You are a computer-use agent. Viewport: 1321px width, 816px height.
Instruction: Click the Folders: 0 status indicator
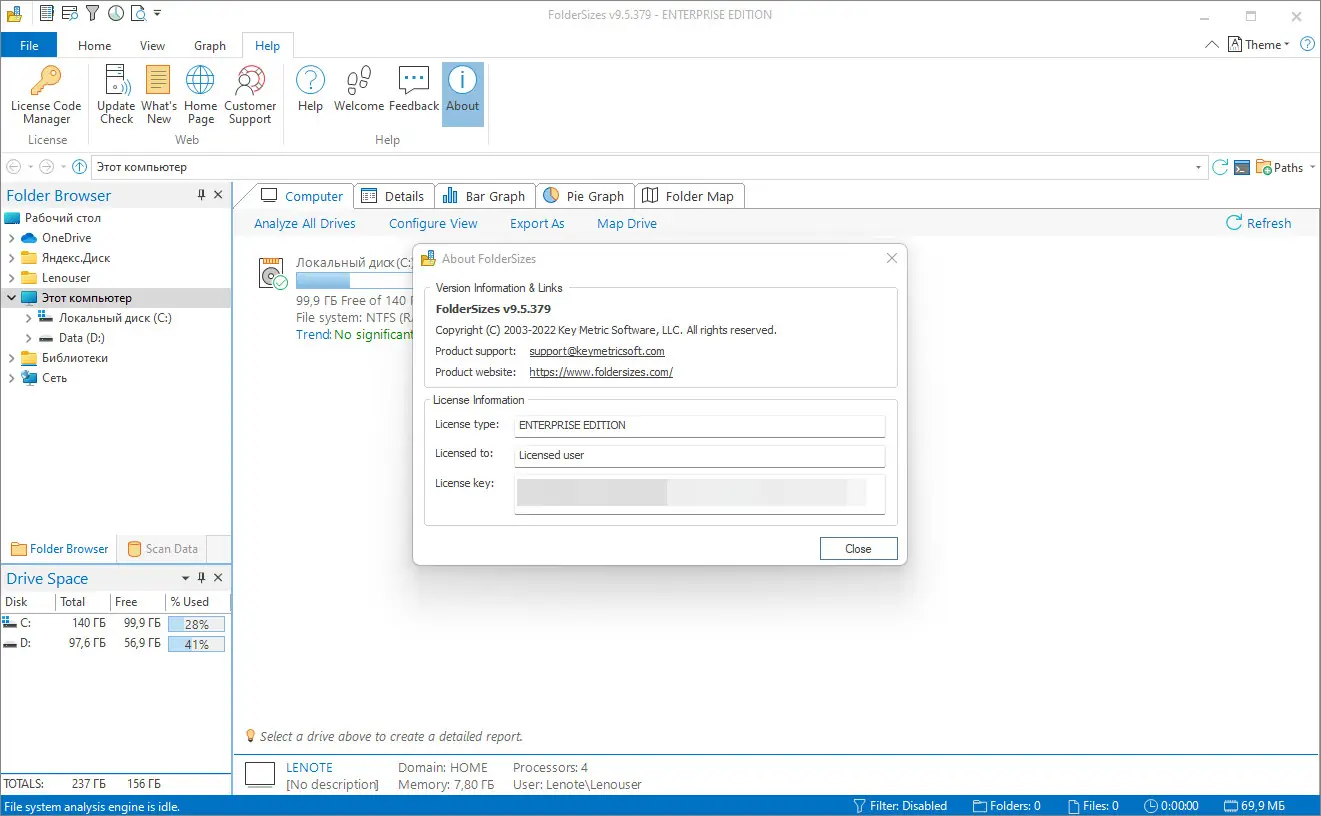pos(1008,806)
